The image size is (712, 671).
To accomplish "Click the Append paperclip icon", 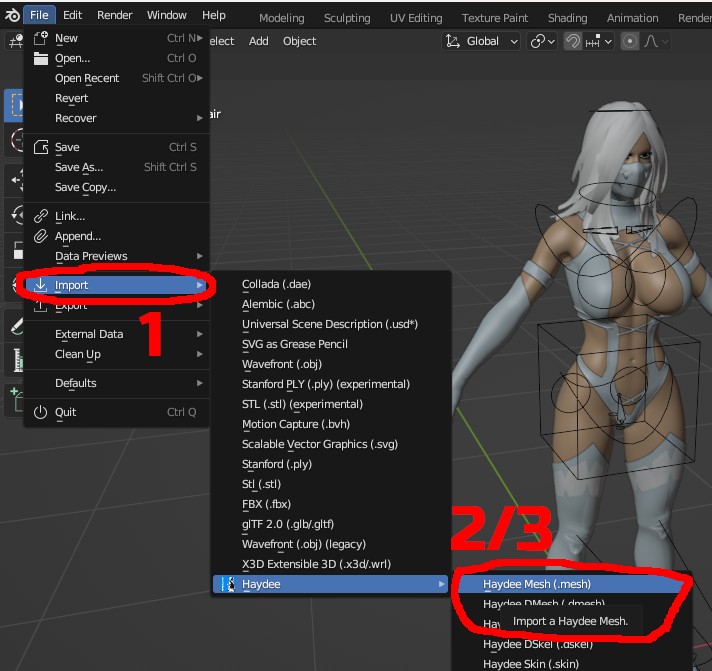I will 41,236.
